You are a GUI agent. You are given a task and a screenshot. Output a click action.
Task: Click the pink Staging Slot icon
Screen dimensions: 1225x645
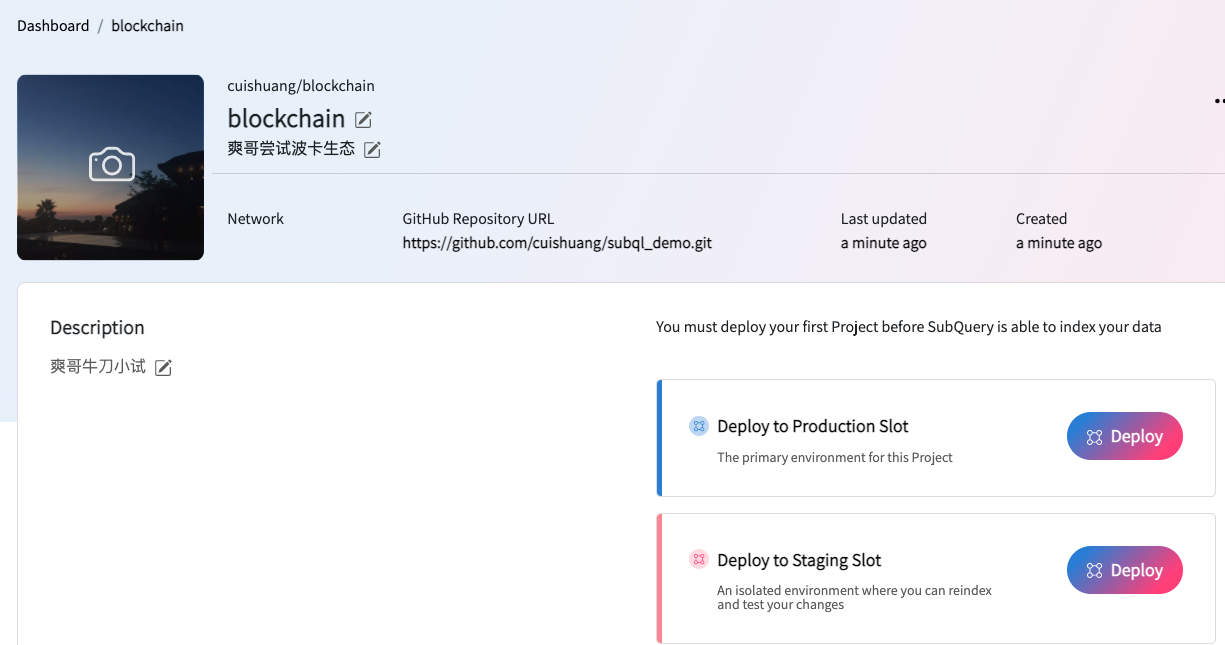tap(699, 560)
